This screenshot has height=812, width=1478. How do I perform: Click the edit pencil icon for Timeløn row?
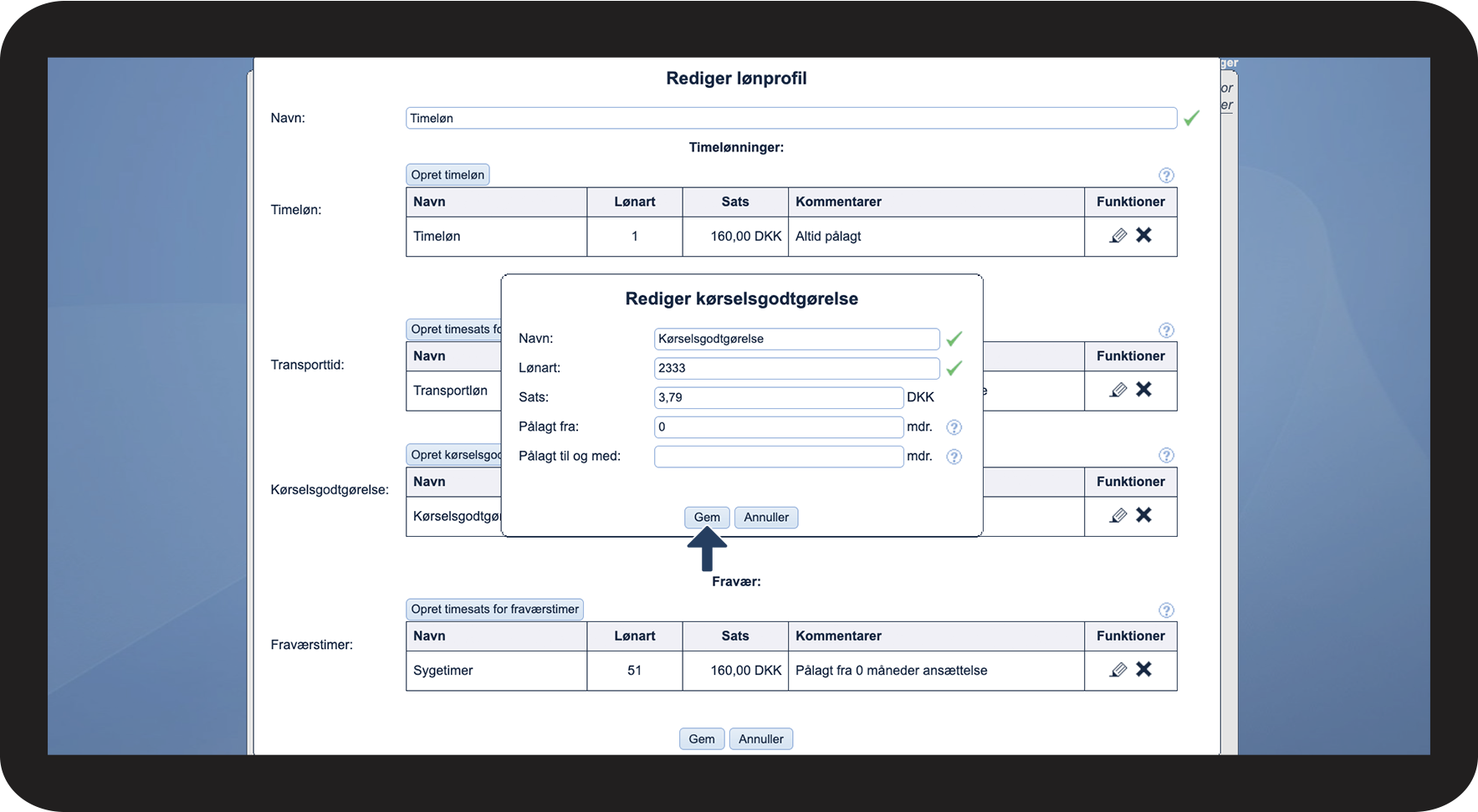pyautogui.click(x=1118, y=236)
